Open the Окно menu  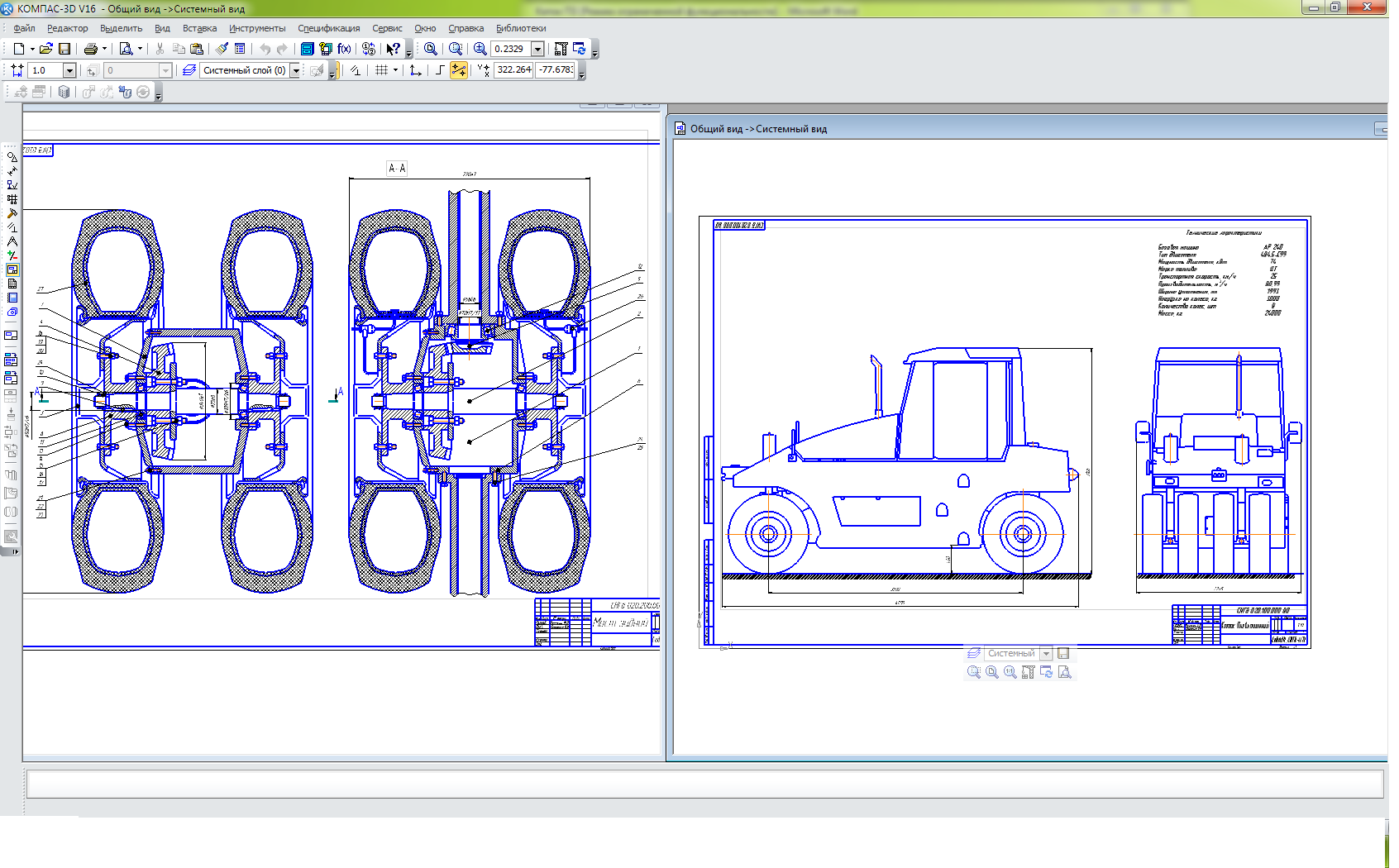(x=425, y=28)
